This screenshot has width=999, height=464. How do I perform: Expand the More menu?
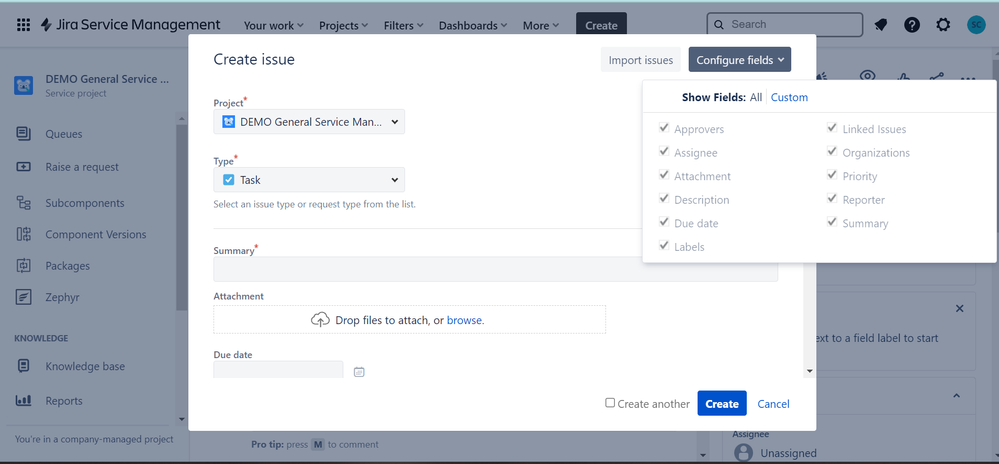coord(541,25)
